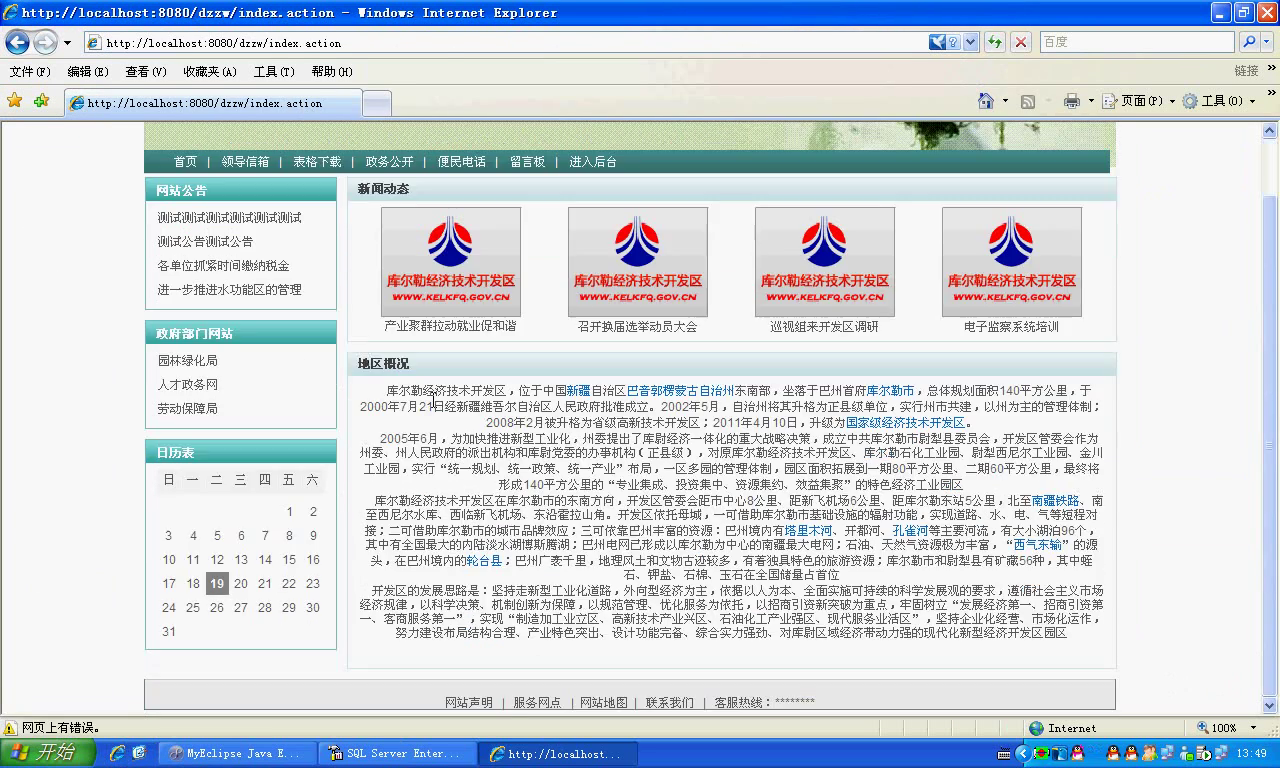Click the browser Back arrow button
This screenshot has height=768, width=1280.
17,42
